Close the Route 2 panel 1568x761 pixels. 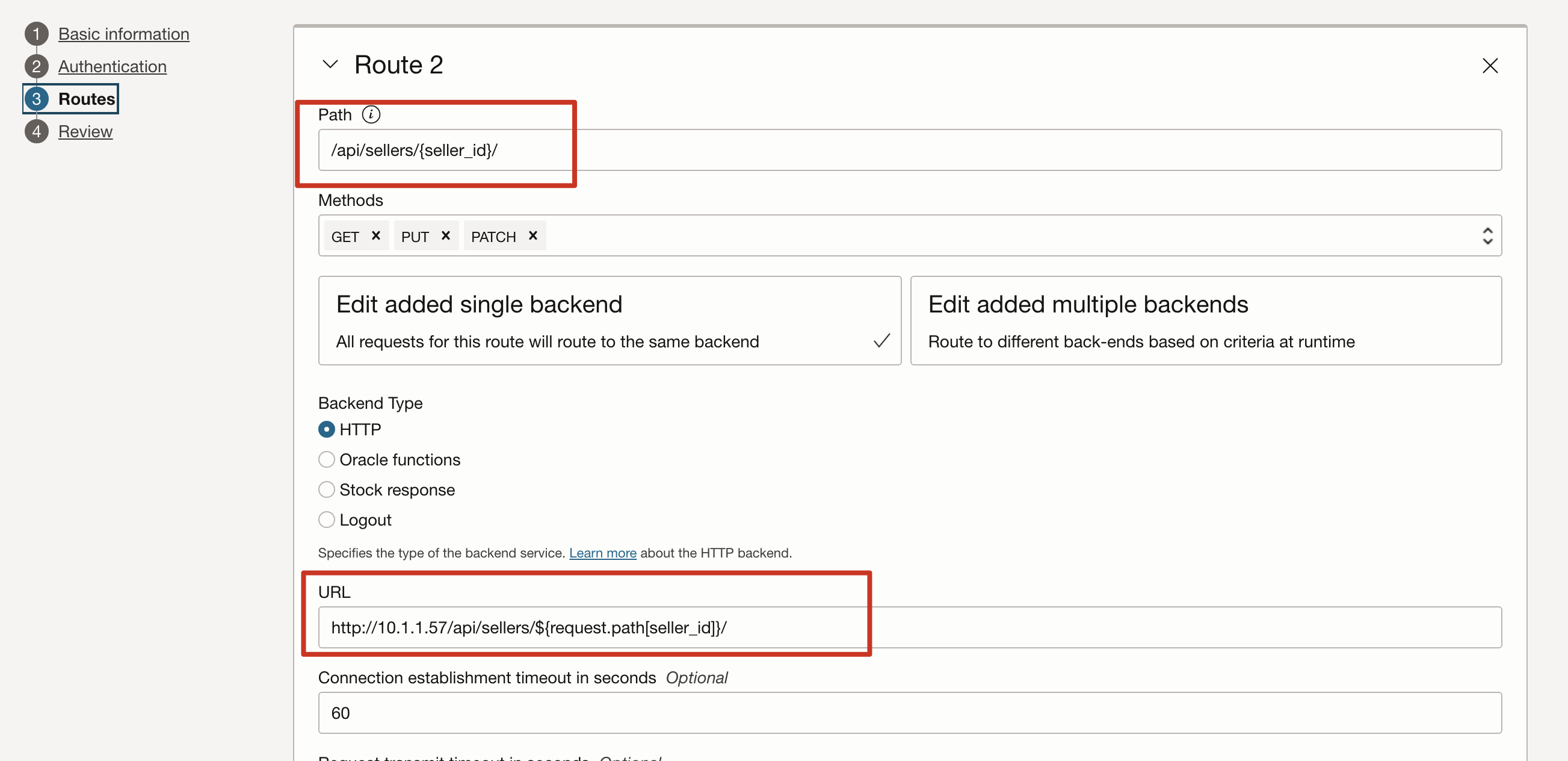(x=1489, y=66)
